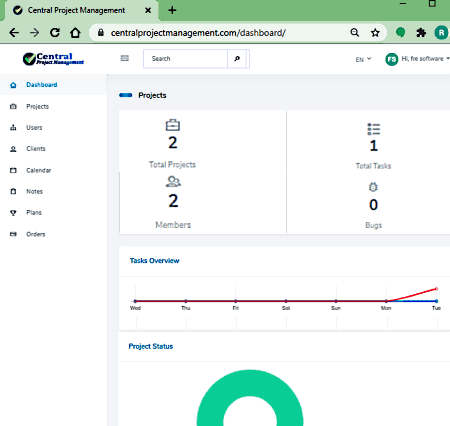Click the browser back arrow
The width and height of the screenshot is (450, 426).
(14, 33)
